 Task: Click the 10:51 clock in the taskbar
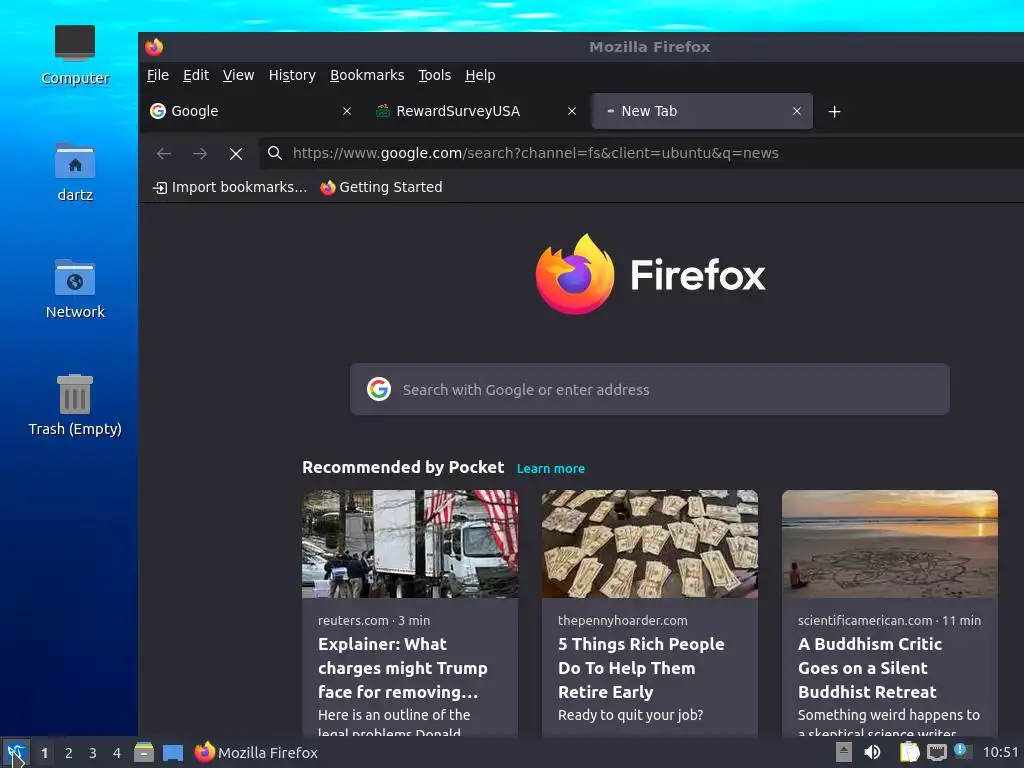pos(1000,752)
